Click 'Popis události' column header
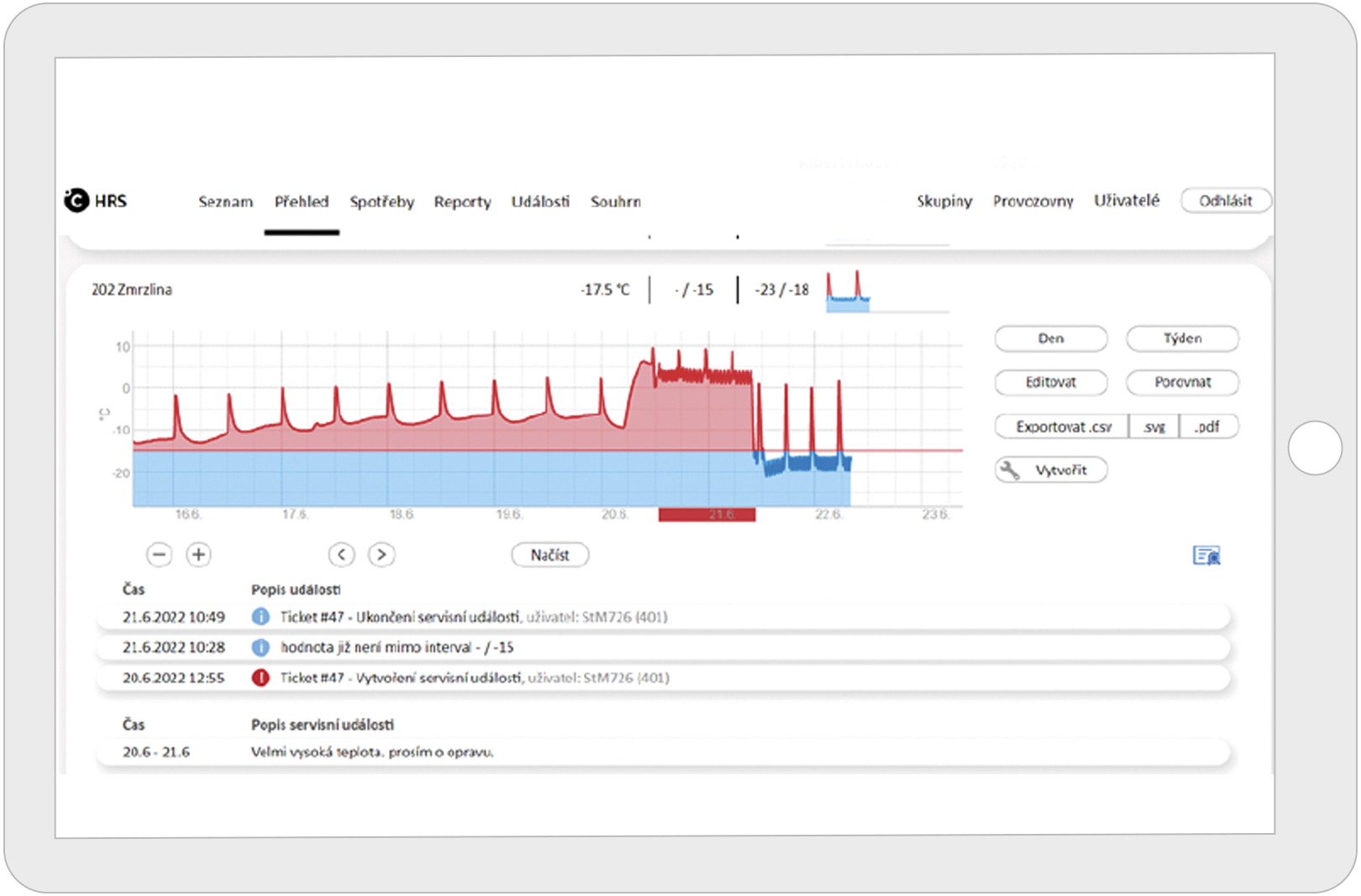 pos(296,589)
